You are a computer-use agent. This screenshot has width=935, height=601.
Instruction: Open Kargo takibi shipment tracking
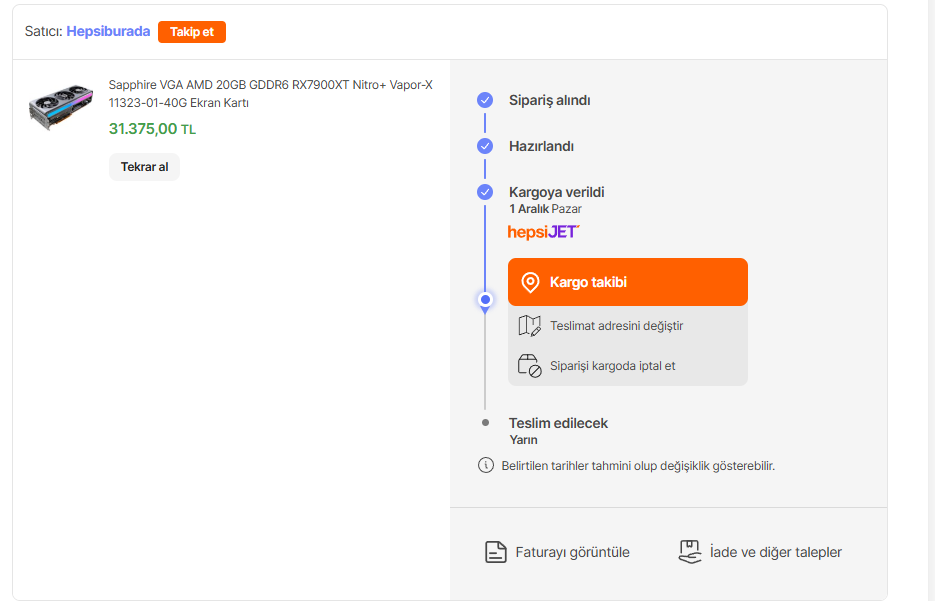pyautogui.click(x=627, y=282)
